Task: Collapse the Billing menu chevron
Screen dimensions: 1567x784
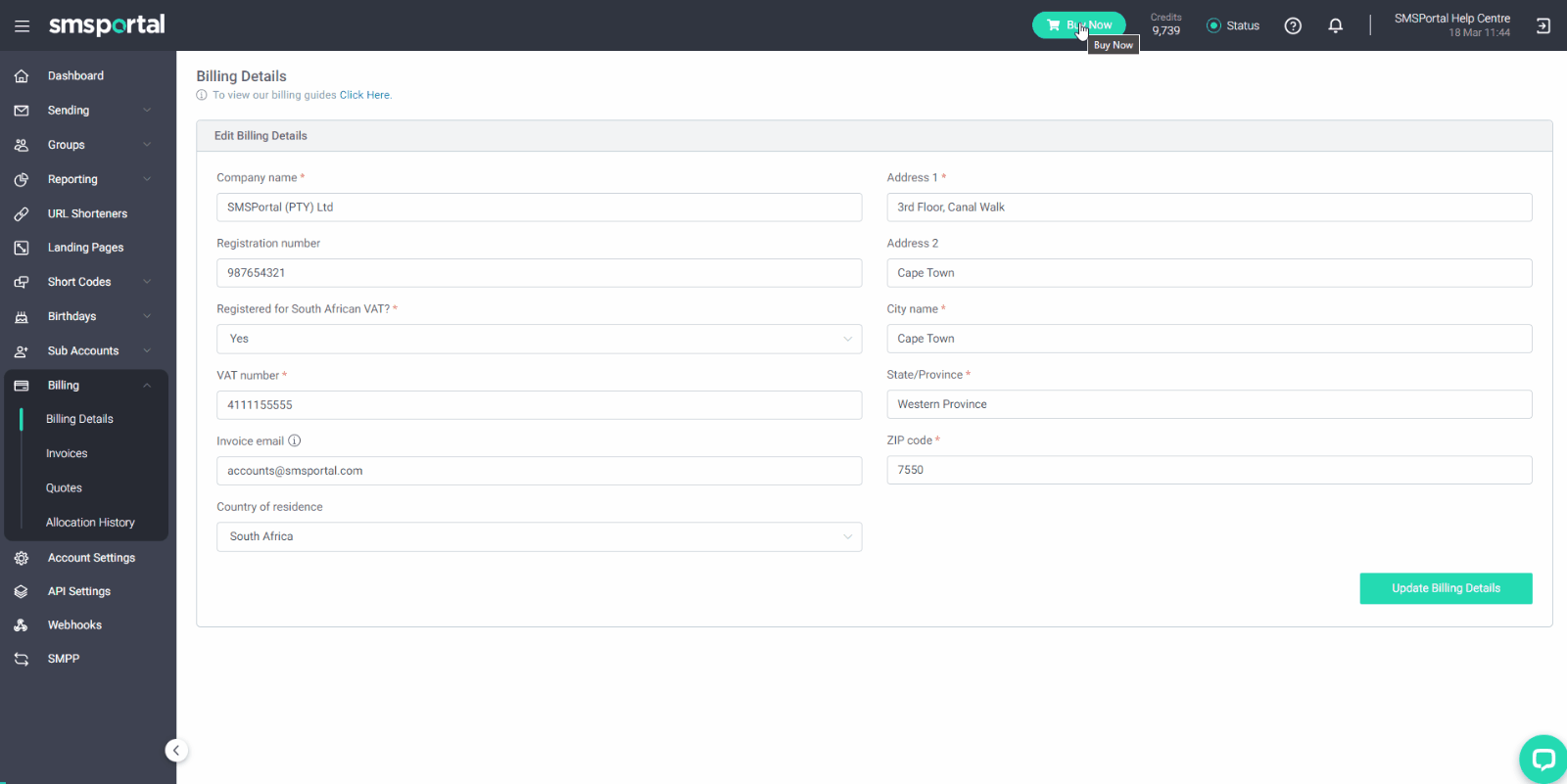Action: (147, 386)
